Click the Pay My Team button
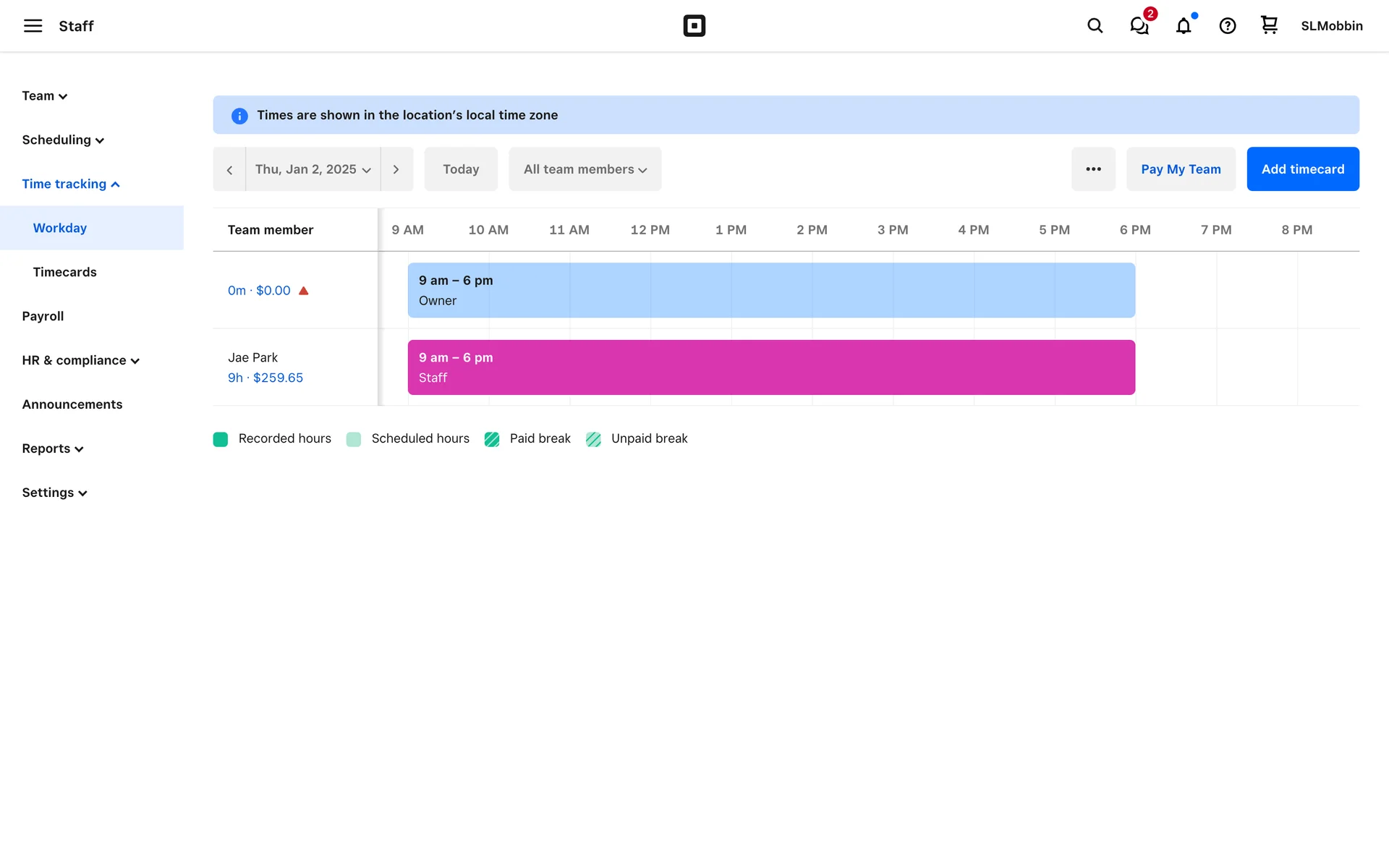The height and width of the screenshot is (868, 1389). 1180,169
